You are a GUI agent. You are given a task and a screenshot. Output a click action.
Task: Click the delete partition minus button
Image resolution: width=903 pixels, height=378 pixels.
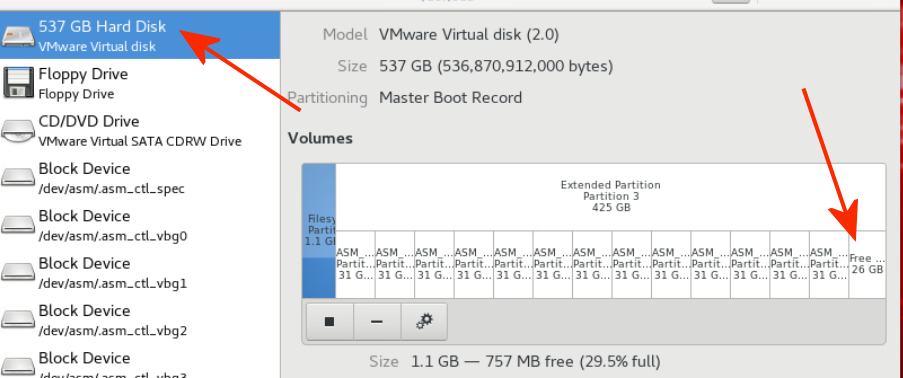pyautogui.click(x=377, y=322)
